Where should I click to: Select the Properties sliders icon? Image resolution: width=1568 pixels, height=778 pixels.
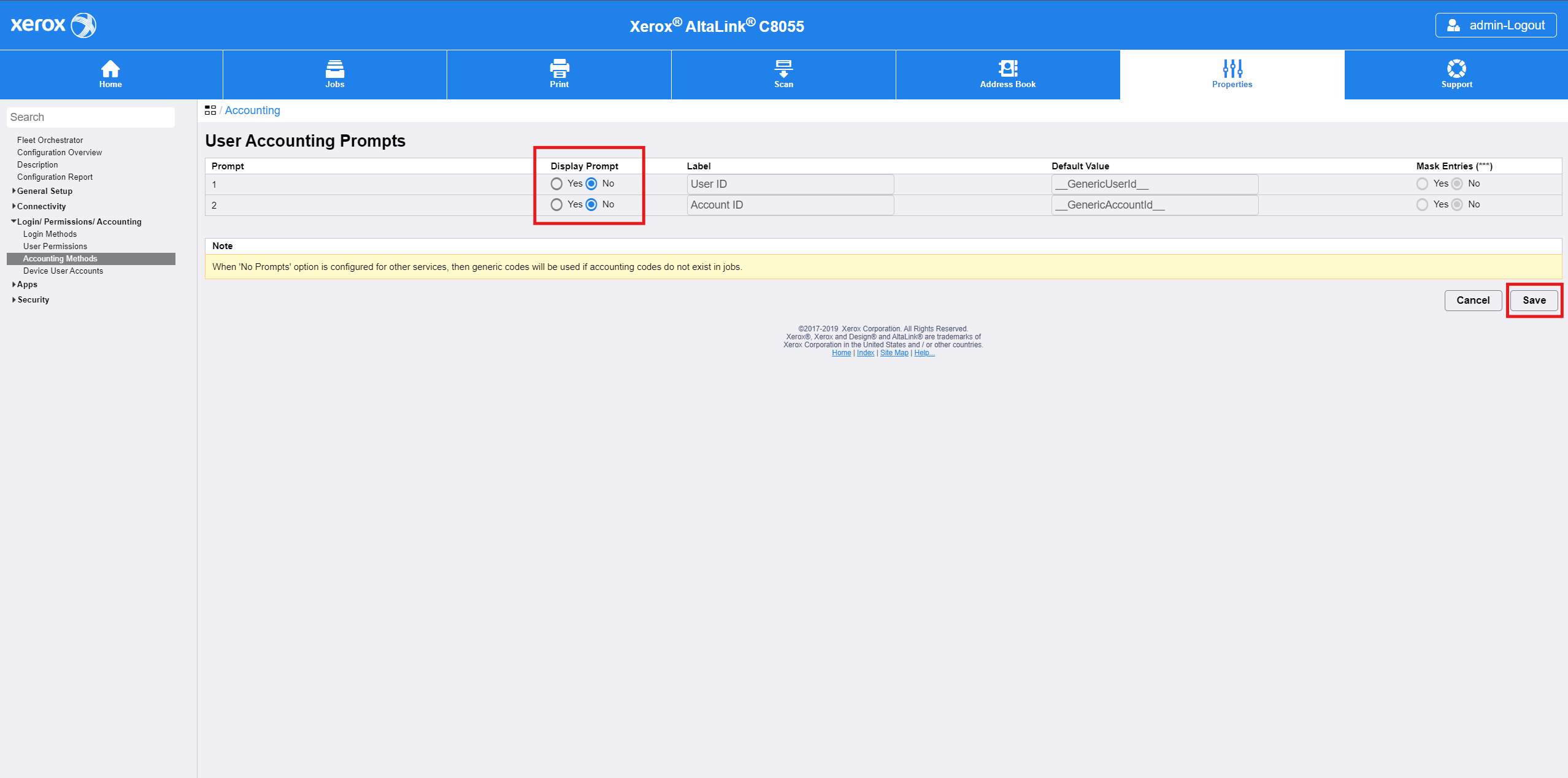click(x=1232, y=68)
